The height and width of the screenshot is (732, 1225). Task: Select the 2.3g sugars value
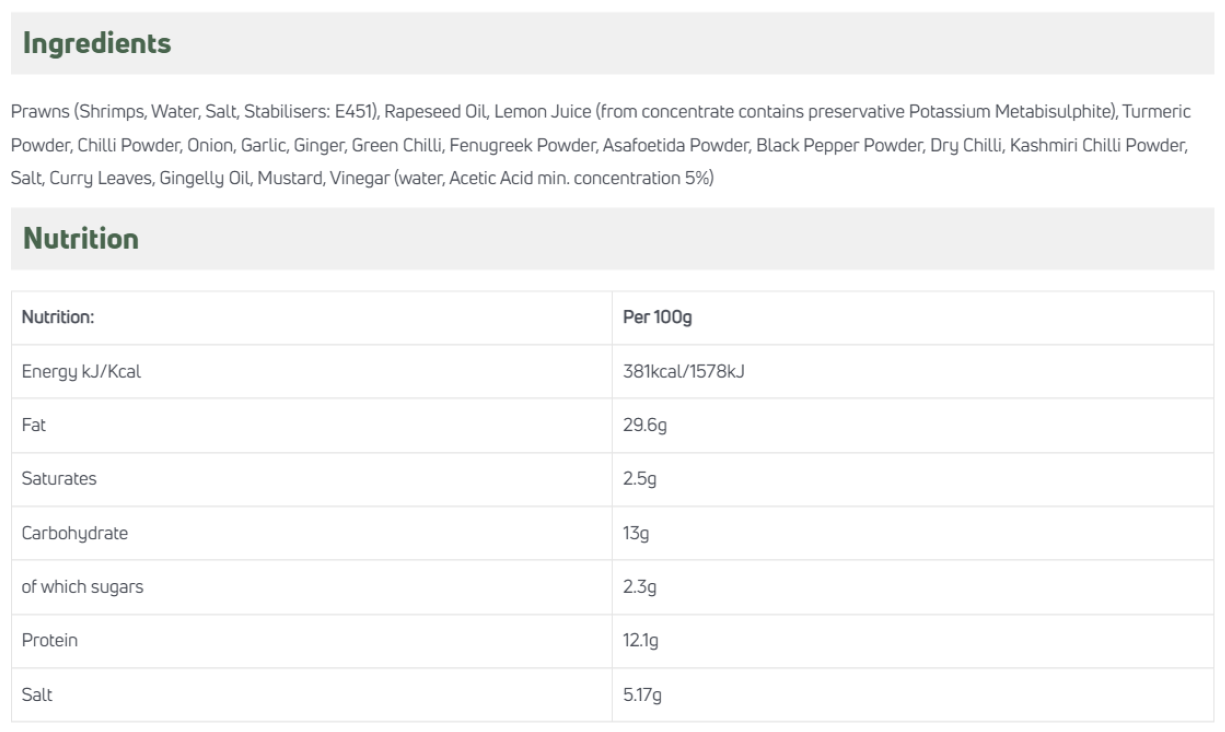point(639,587)
